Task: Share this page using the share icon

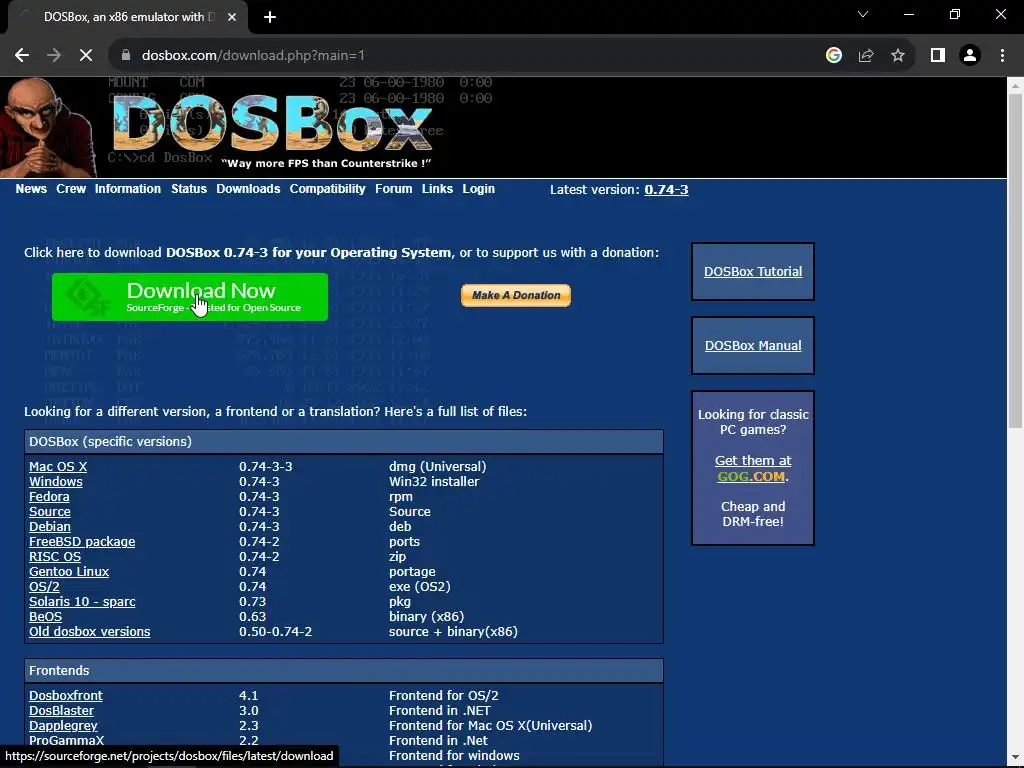Action: pos(866,56)
